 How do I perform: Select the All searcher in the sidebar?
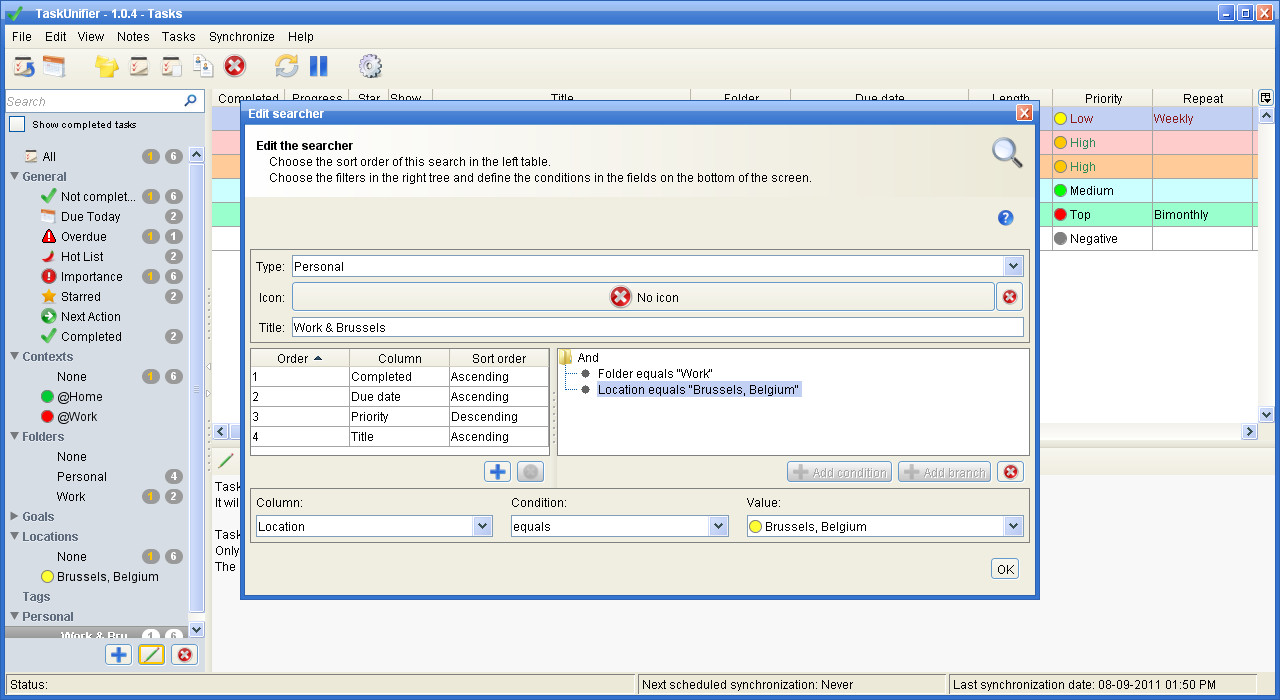[x=49, y=157]
